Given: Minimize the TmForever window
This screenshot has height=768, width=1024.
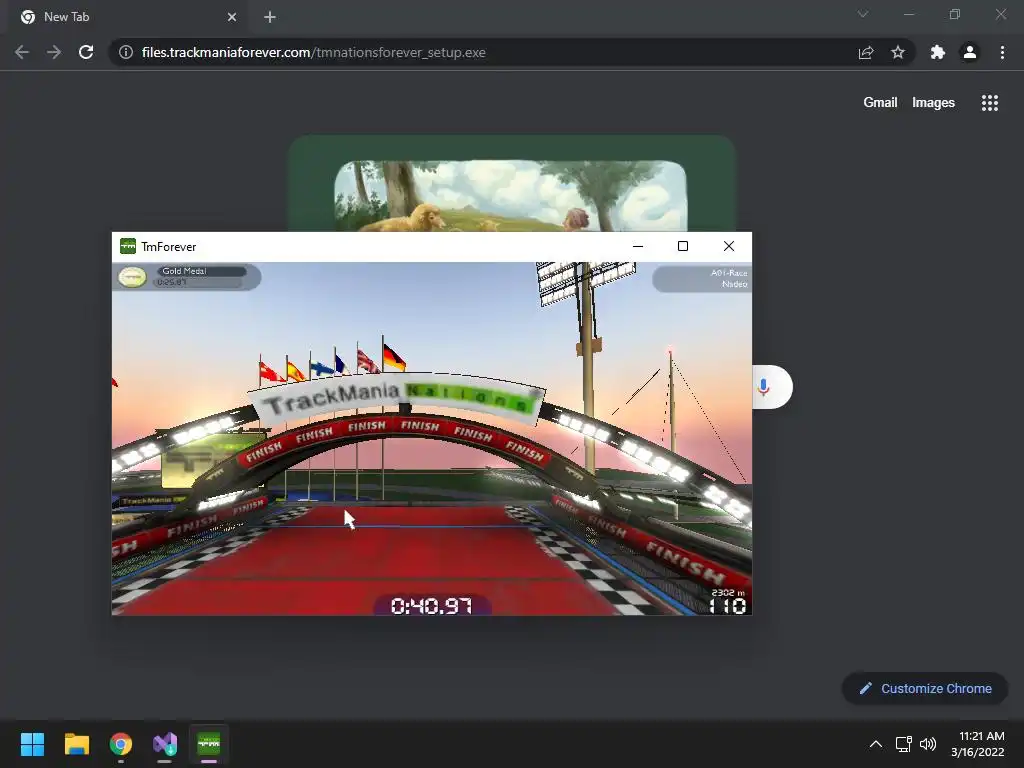Looking at the screenshot, I should 638,246.
